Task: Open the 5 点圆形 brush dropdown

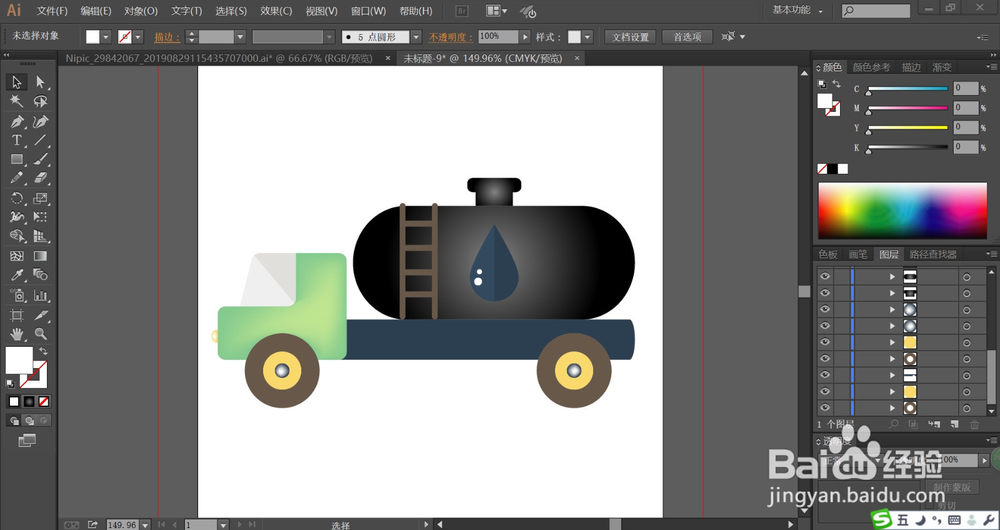Action: [x=416, y=37]
